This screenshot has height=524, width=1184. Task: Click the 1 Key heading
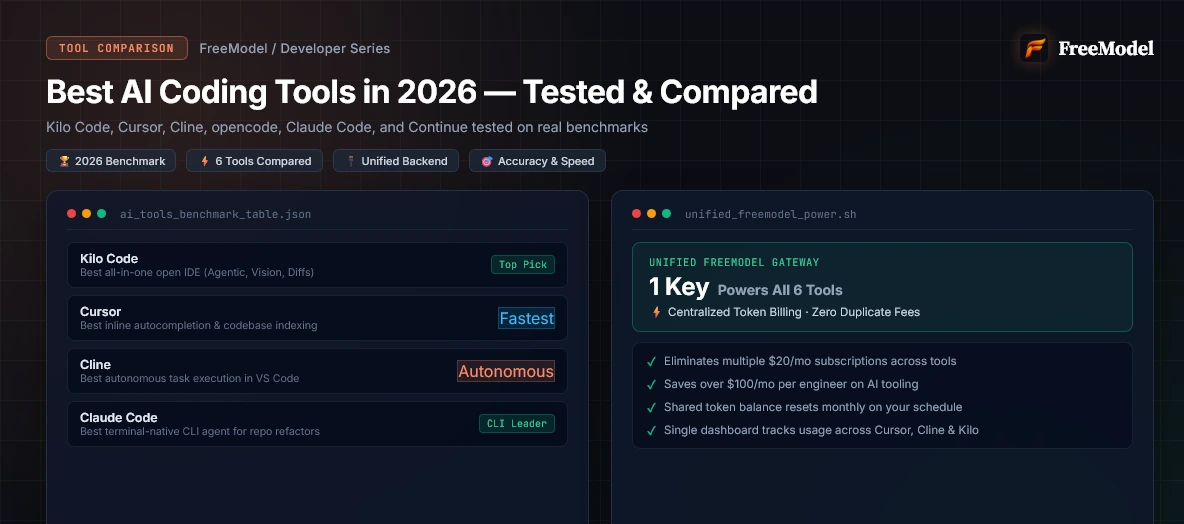679,288
